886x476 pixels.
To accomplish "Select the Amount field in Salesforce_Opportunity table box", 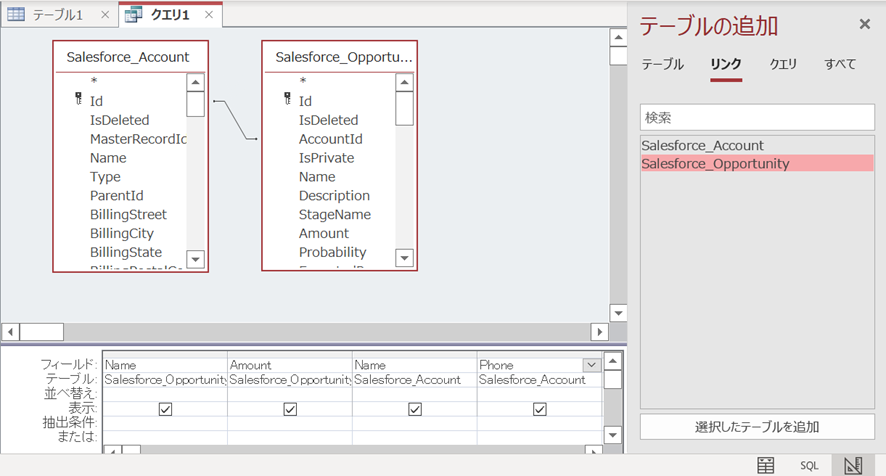I will (324, 233).
